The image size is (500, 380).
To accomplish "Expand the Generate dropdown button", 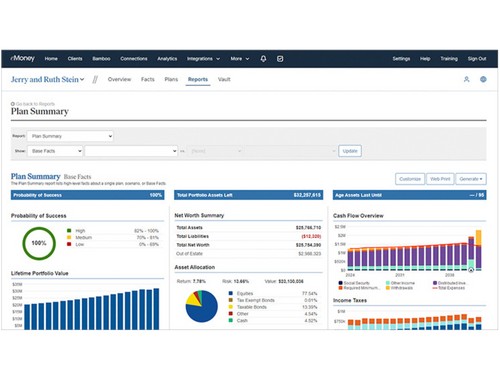I will 471,179.
